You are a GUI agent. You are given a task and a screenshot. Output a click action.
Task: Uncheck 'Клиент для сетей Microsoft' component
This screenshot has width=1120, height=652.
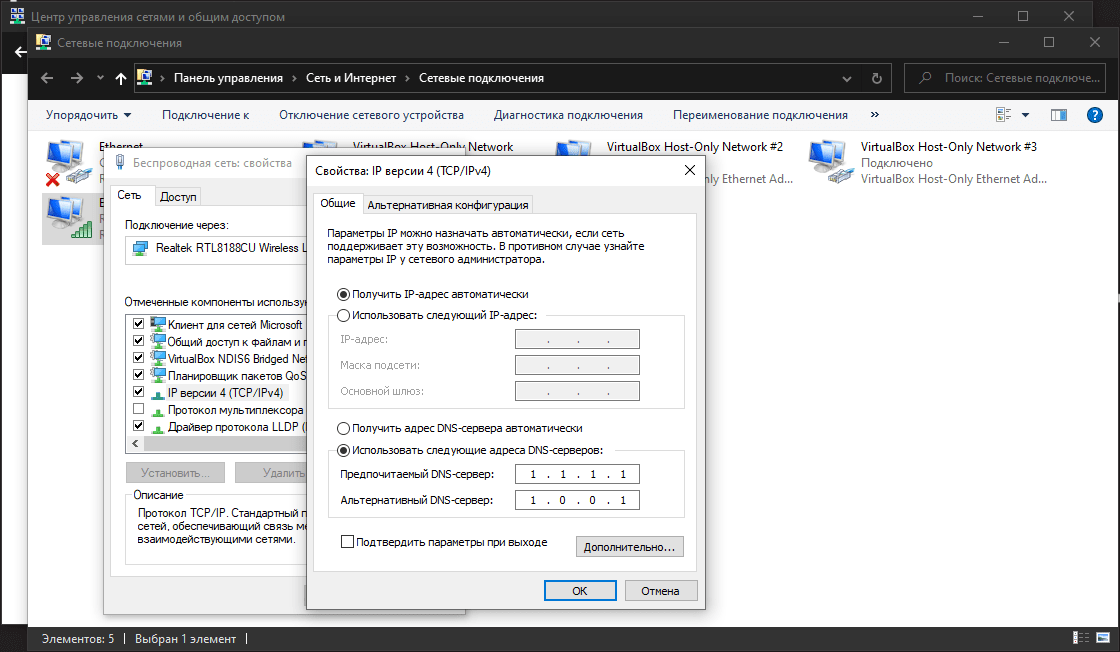(139, 325)
